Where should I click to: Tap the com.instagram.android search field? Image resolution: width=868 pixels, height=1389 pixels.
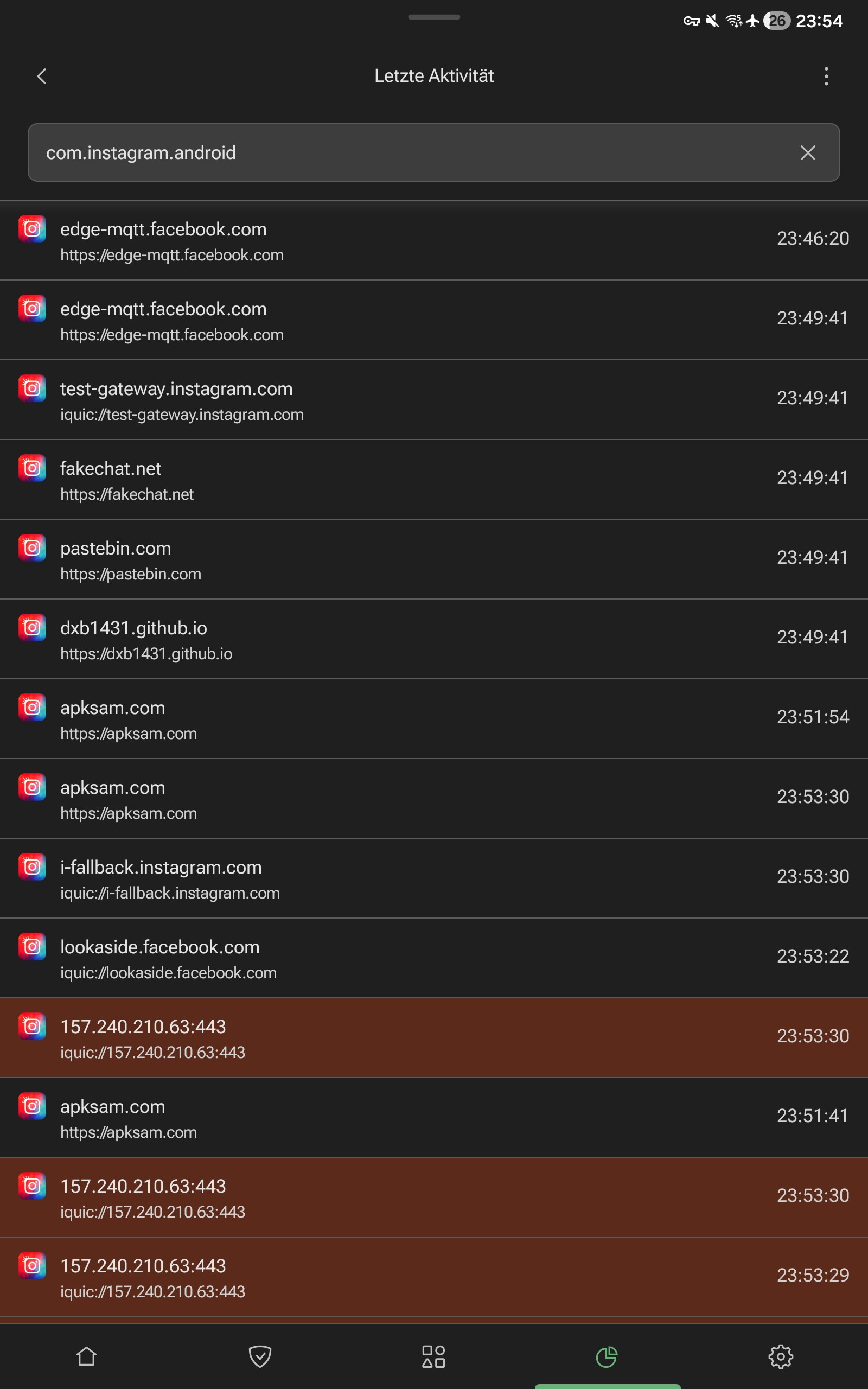coord(402,152)
